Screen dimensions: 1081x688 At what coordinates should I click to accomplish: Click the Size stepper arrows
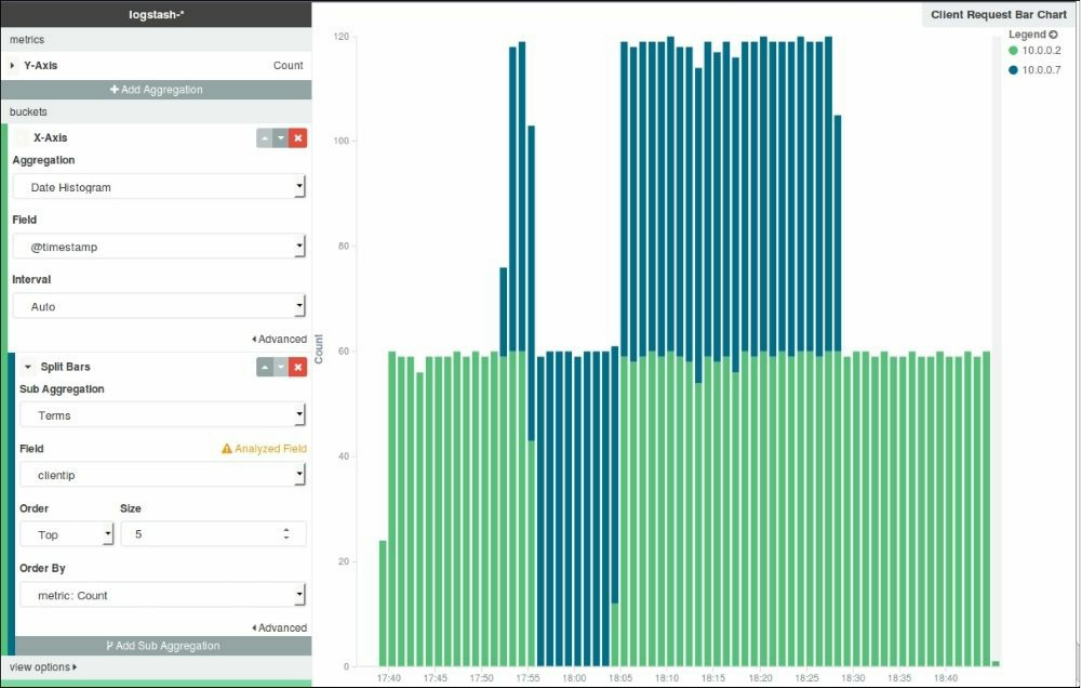tap(286, 534)
